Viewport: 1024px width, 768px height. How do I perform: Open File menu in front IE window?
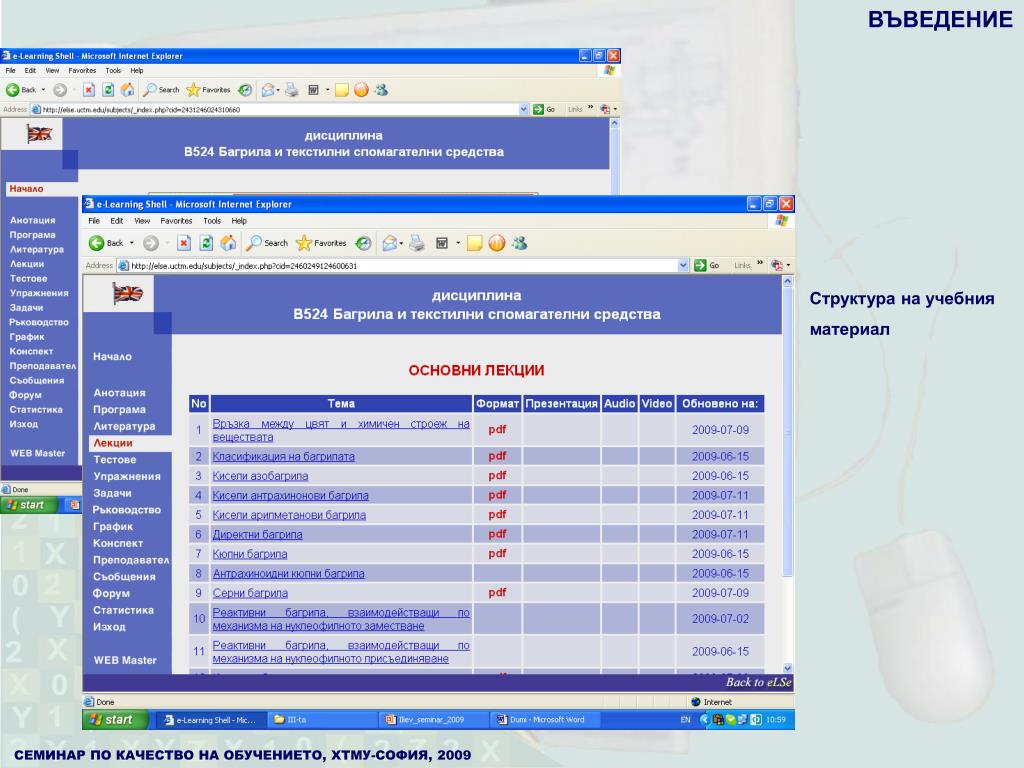click(93, 221)
